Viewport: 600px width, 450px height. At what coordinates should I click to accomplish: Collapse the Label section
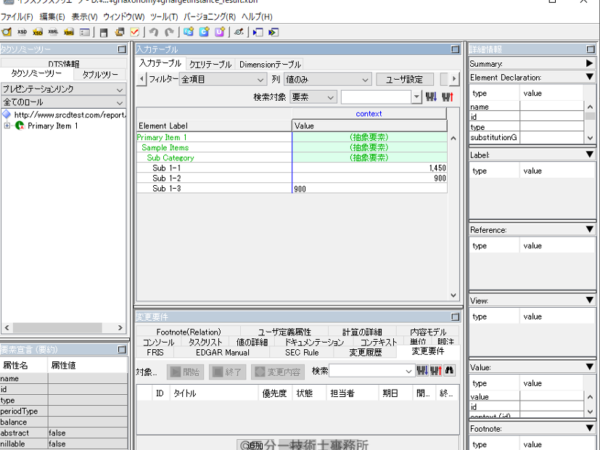pos(589,154)
